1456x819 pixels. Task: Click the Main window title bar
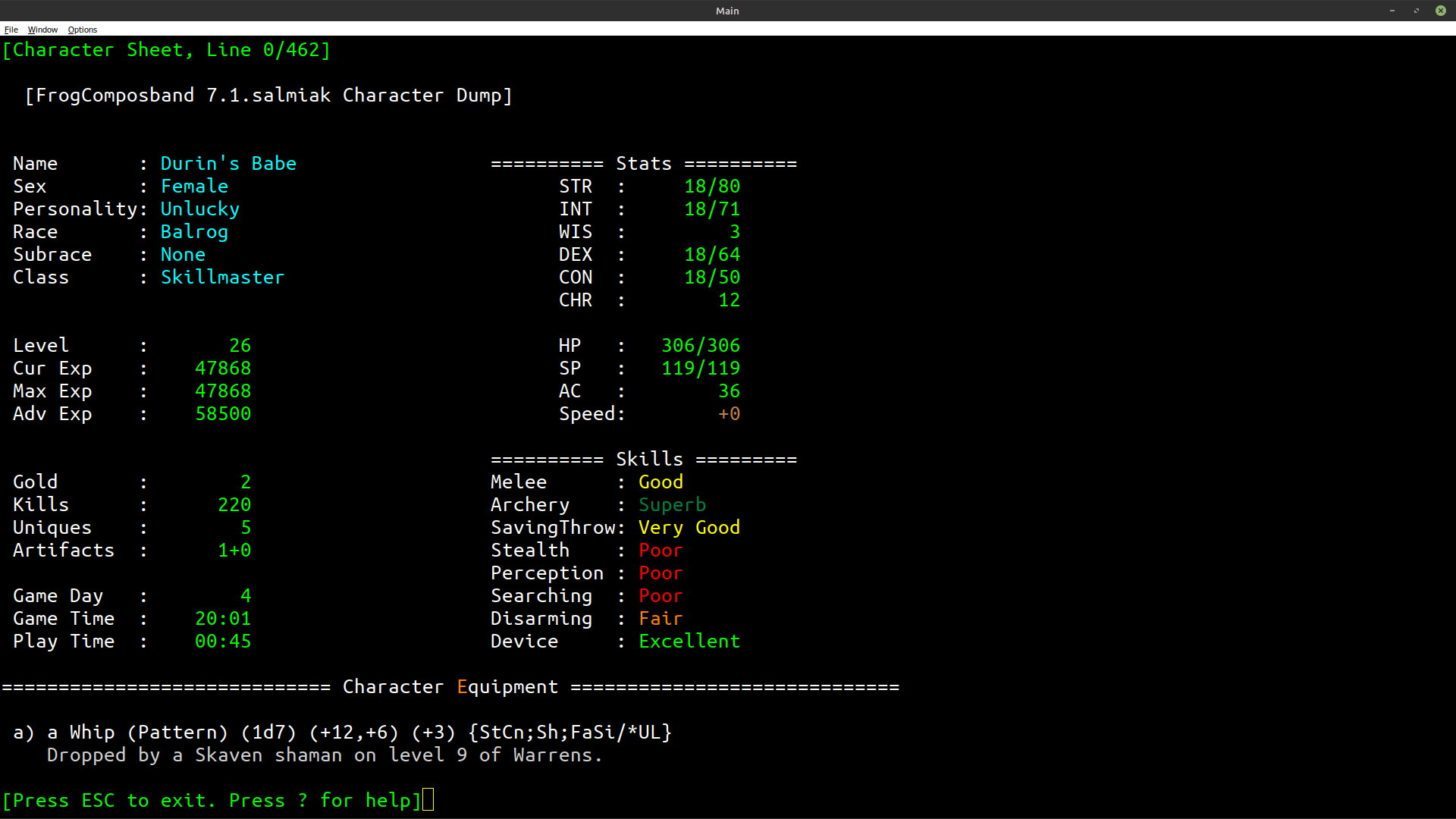point(726,11)
